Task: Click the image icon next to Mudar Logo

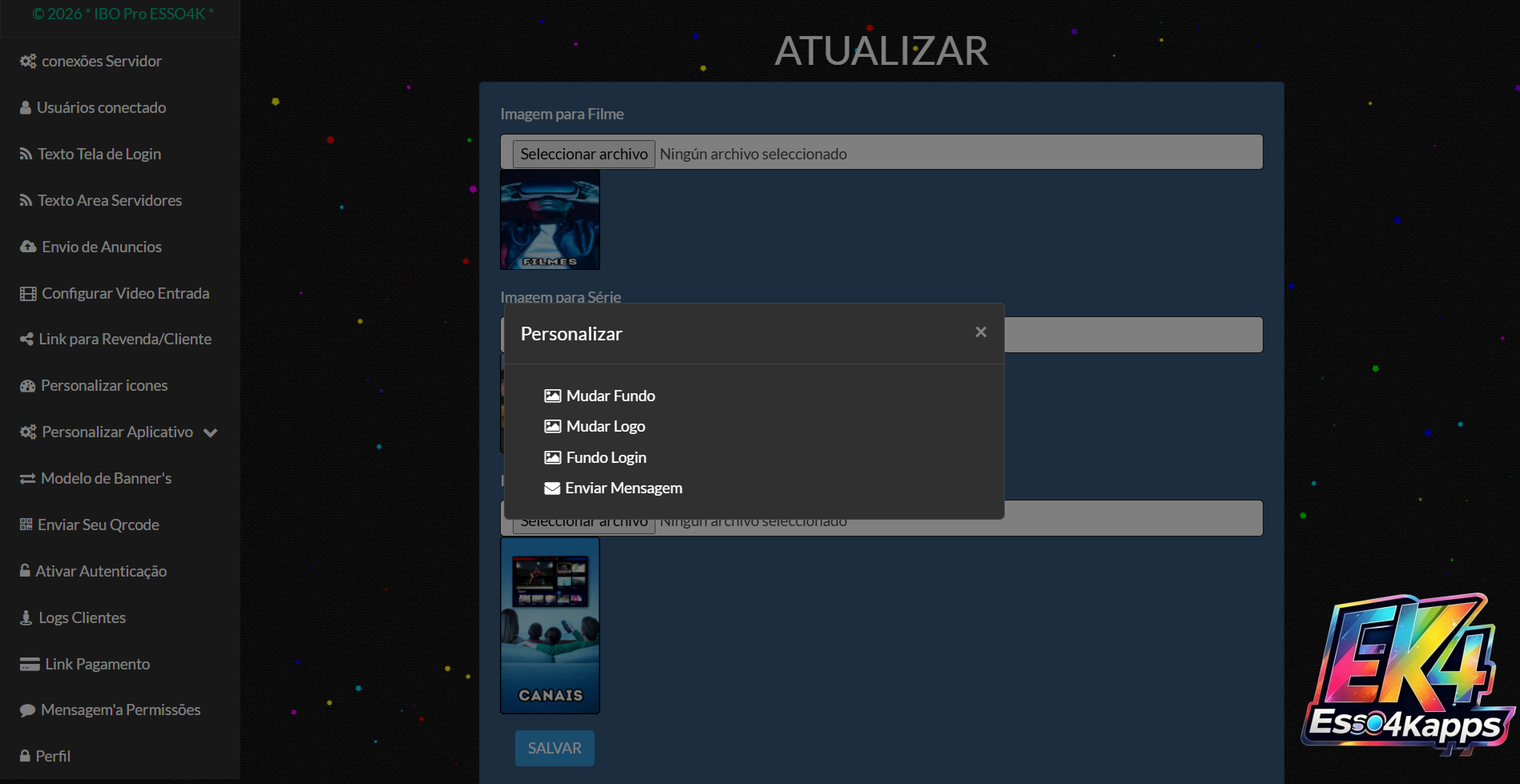Action: click(552, 426)
